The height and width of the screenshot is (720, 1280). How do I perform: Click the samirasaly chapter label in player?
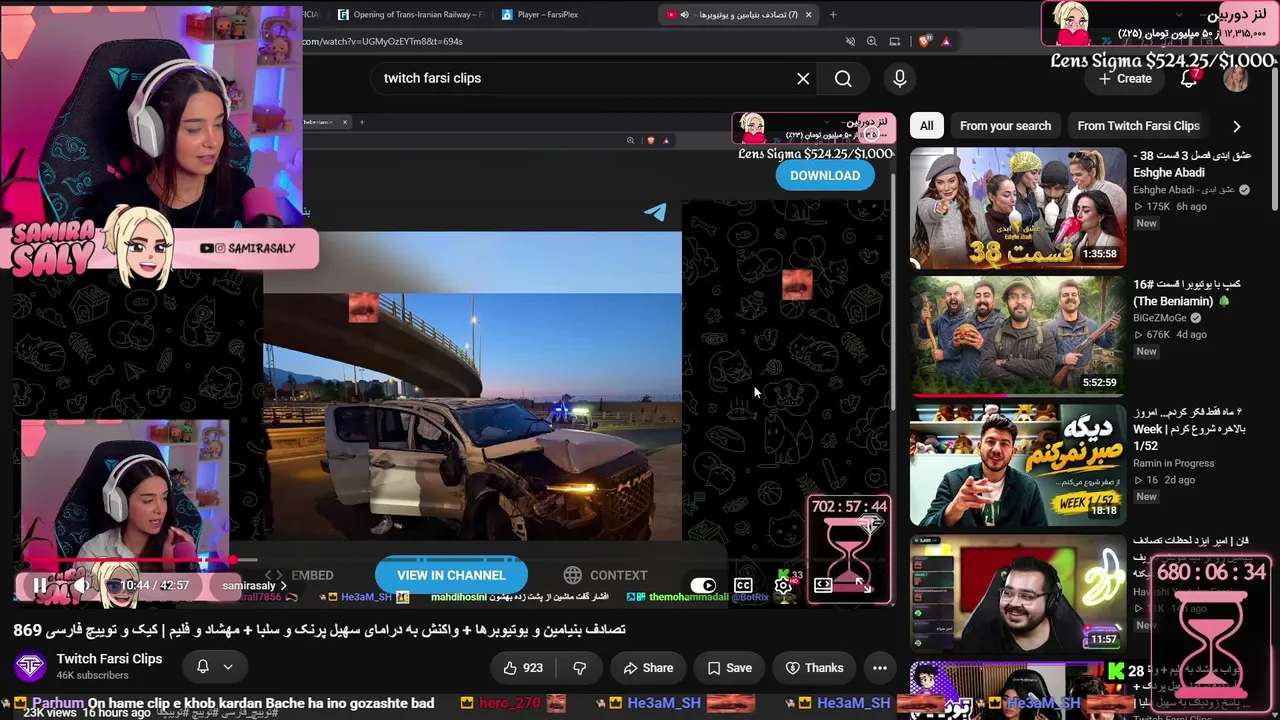click(x=254, y=586)
